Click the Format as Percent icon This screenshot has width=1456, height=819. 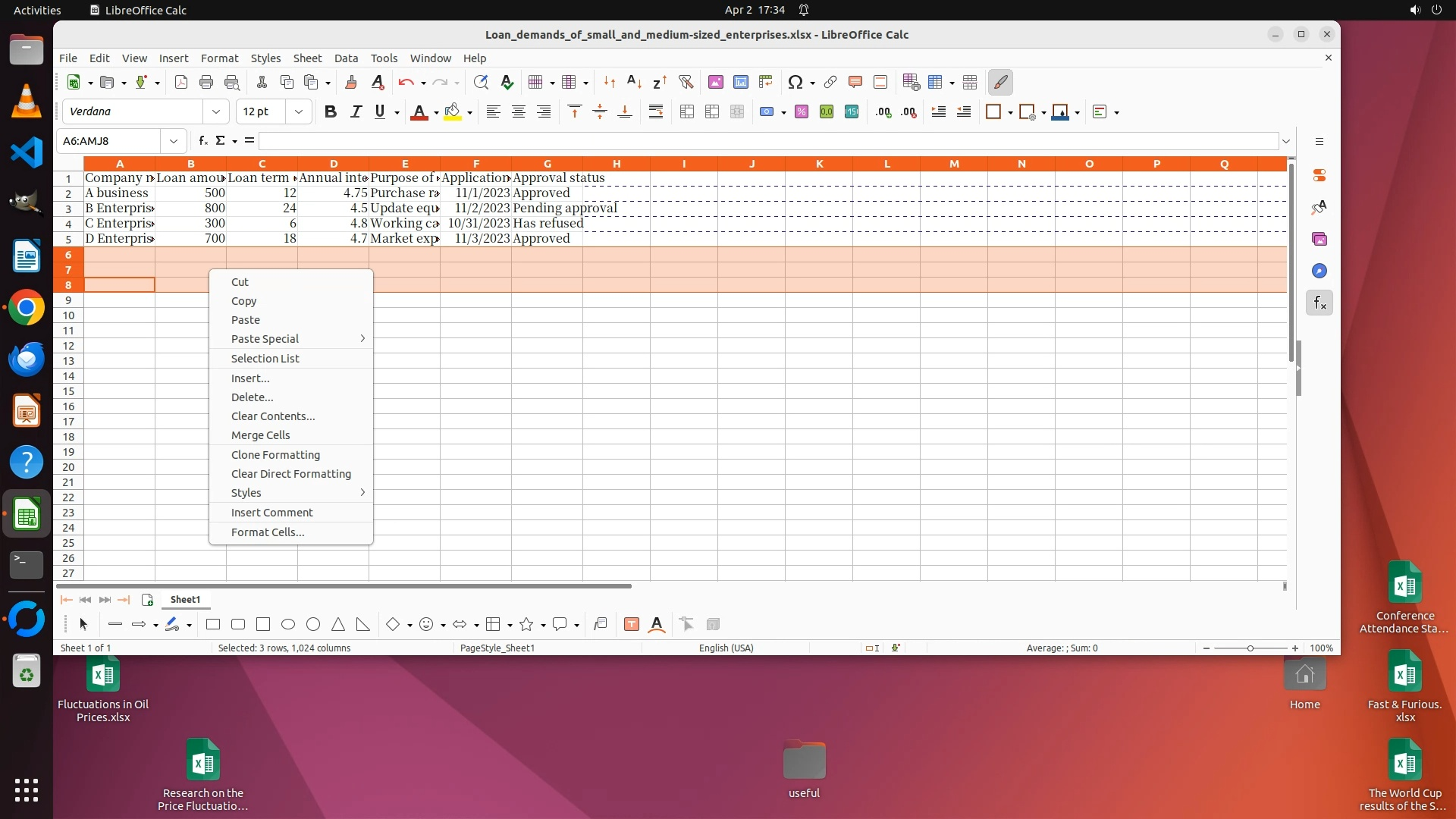[x=802, y=112]
